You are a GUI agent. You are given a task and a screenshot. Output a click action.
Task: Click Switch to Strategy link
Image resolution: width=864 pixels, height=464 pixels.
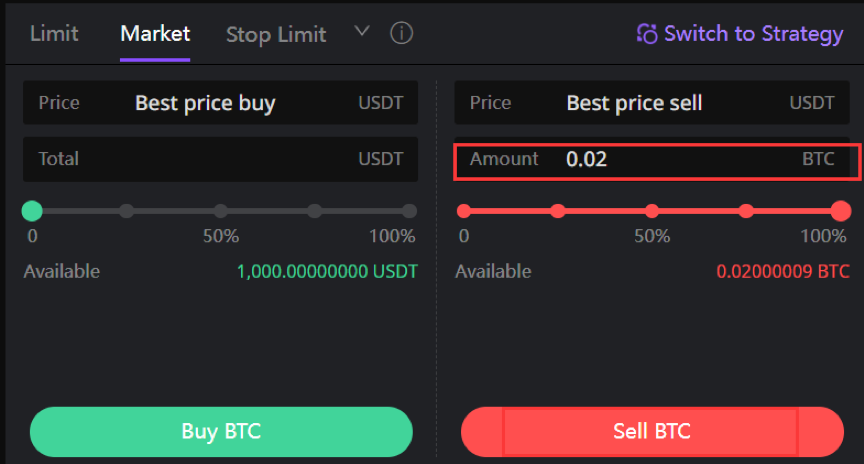point(740,34)
